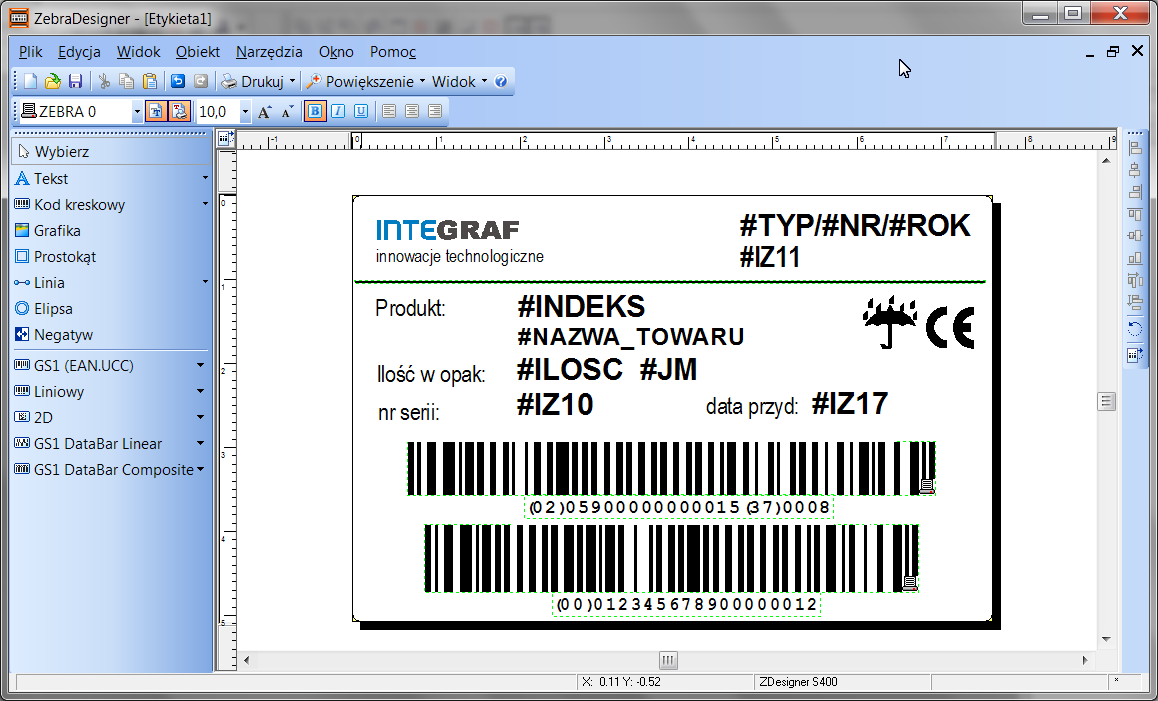The height and width of the screenshot is (701, 1158).
Task: Open a label file using the folder icon
Action: (x=52, y=81)
